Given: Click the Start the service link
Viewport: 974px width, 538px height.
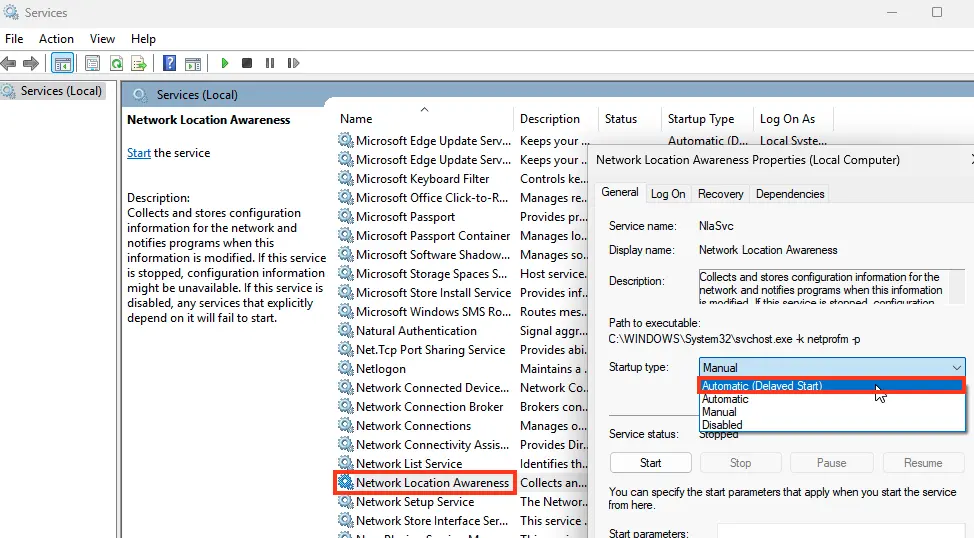Looking at the screenshot, I should click(x=139, y=153).
